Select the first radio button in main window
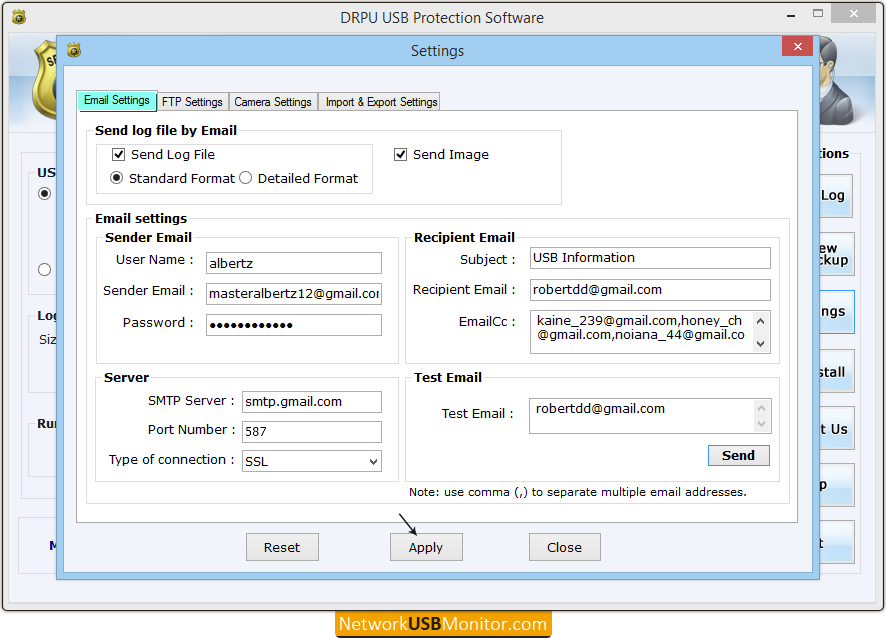The image size is (886, 638). (x=44, y=194)
